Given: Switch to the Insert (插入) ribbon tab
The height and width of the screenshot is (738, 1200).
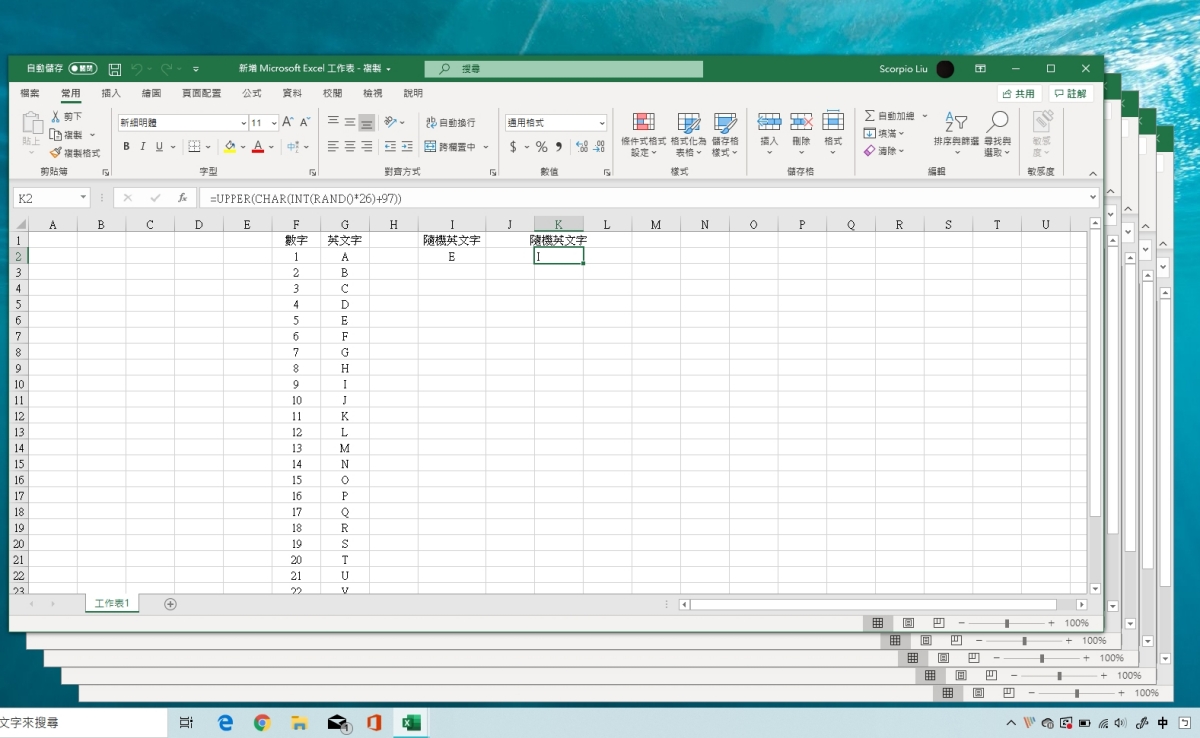Looking at the screenshot, I should 111,93.
